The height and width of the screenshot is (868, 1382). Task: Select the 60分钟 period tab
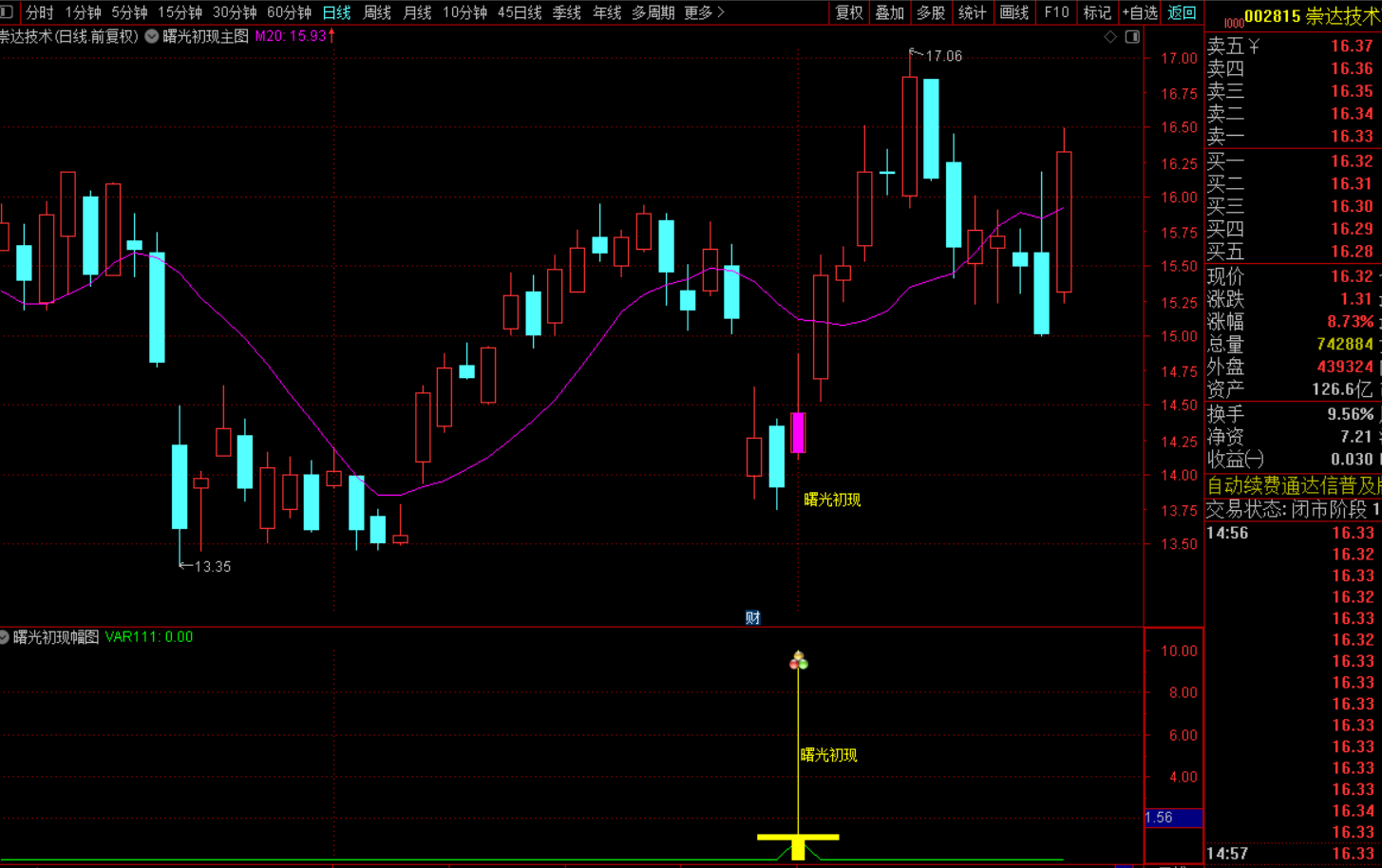click(x=289, y=12)
